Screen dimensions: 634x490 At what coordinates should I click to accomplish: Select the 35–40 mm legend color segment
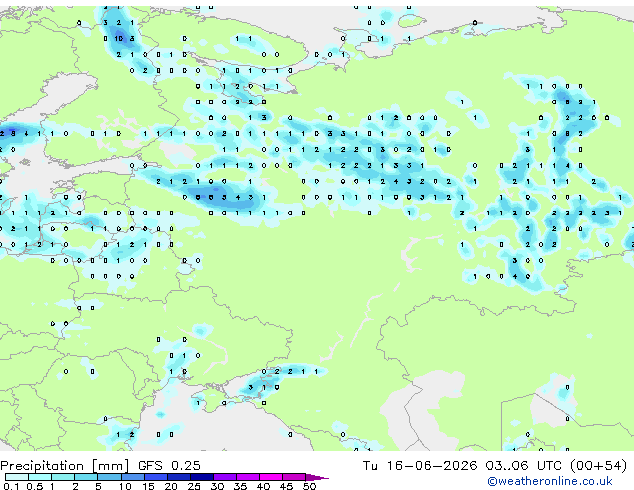247,477
